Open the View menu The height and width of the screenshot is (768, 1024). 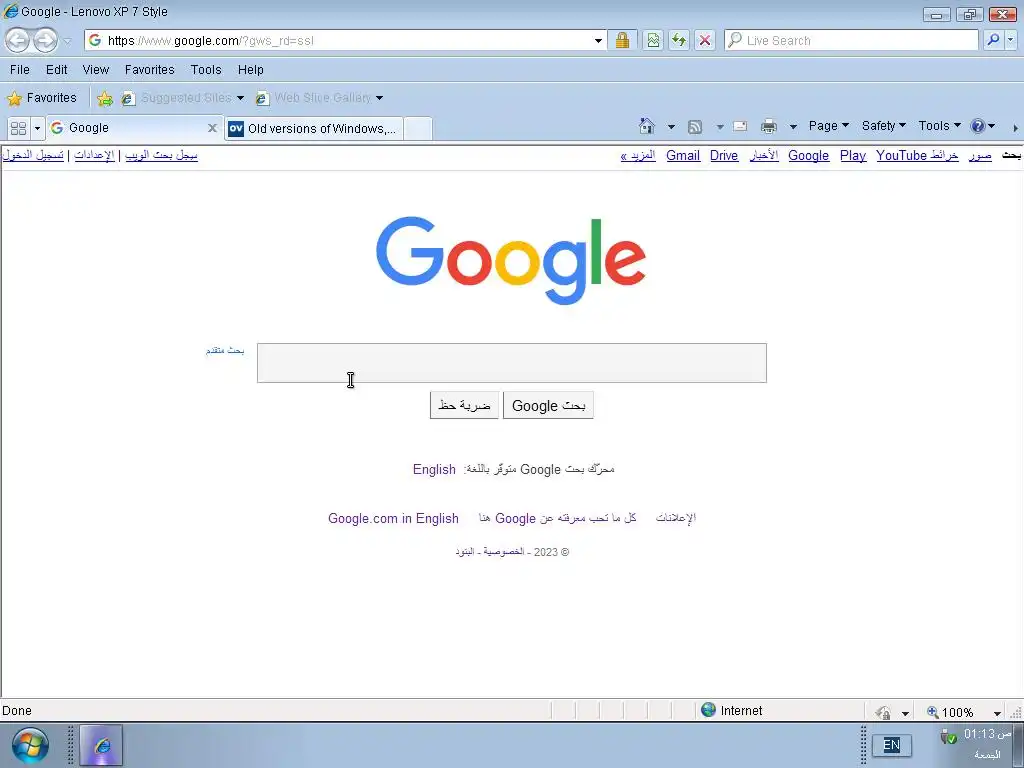[95, 69]
